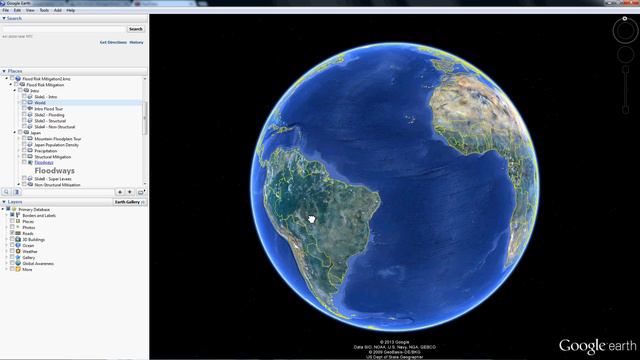
Task: Collapse the Intro folder
Action: 15,91
